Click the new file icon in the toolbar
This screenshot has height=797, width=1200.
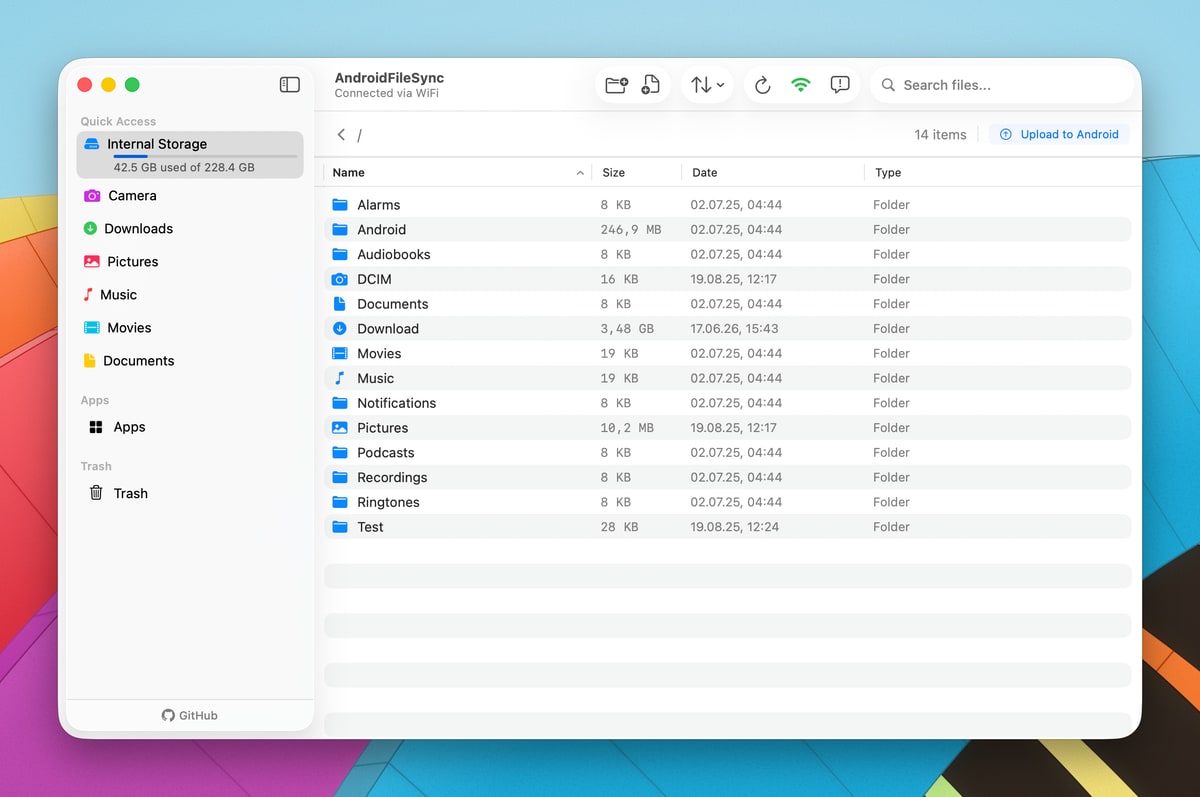(650, 85)
